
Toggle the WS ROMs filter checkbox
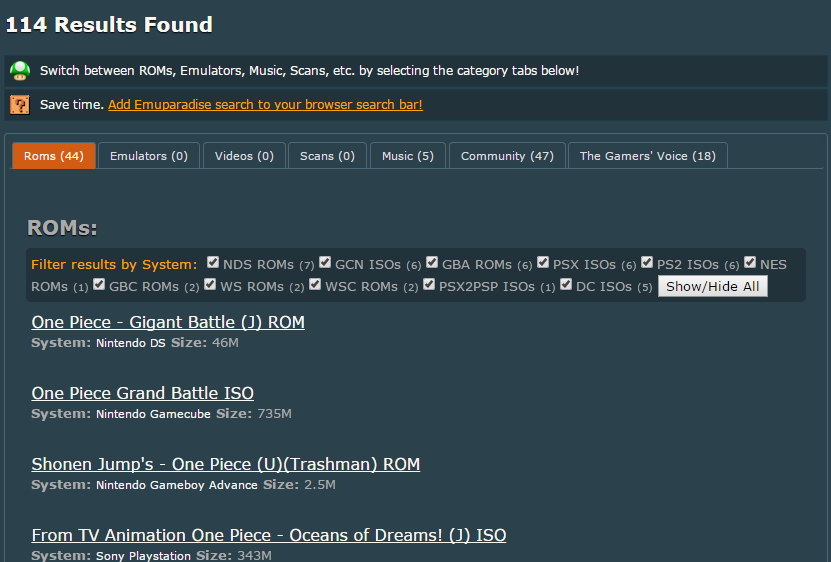(x=210, y=284)
